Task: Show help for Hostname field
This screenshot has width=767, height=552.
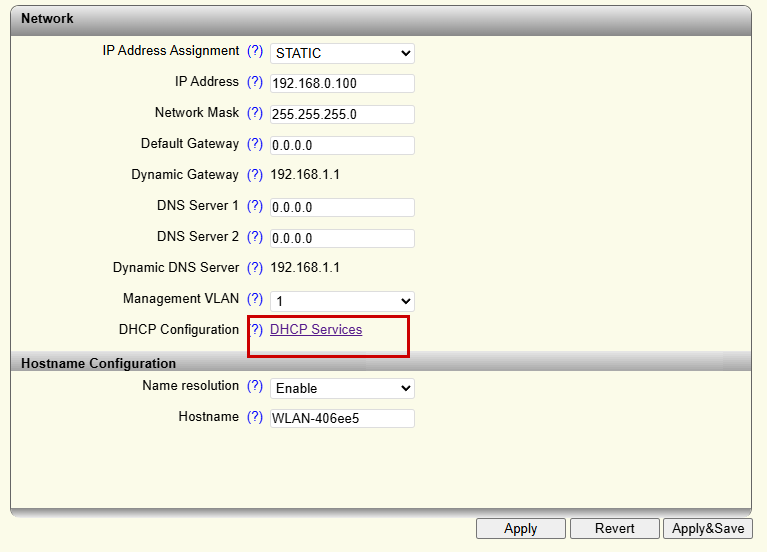Action: pyautogui.click(x=255, y=417)
